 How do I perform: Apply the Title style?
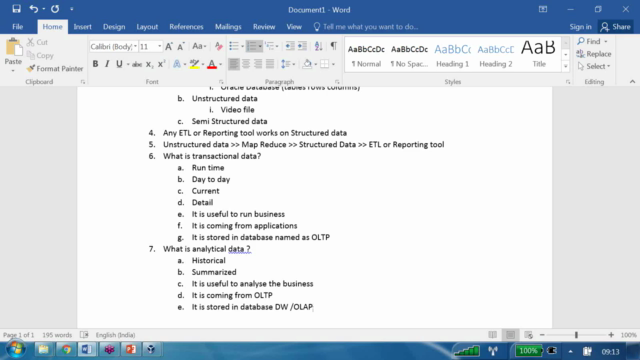click(x=539, y=56)
